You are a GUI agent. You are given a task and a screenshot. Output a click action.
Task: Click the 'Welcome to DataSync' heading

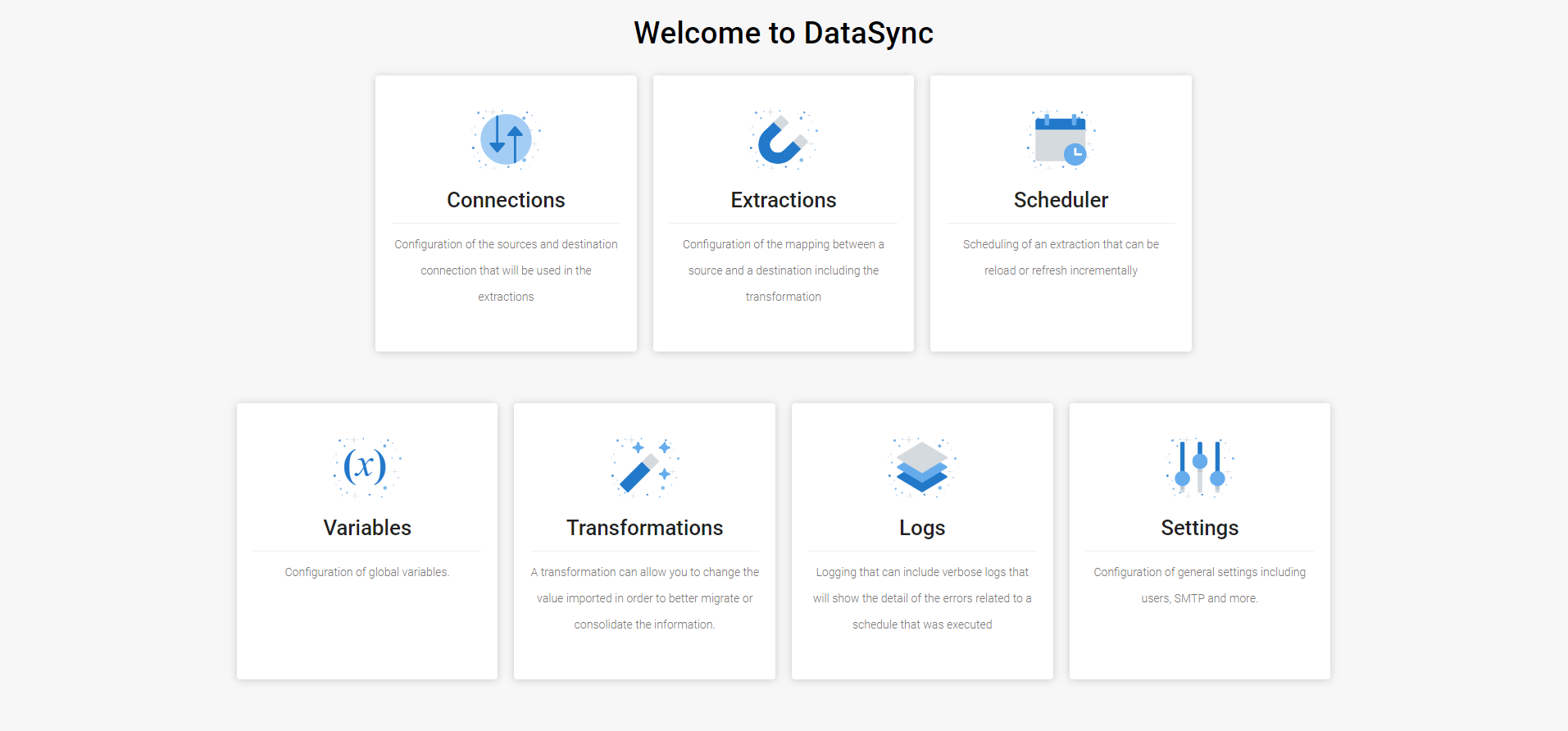click(x=784, y=34)
